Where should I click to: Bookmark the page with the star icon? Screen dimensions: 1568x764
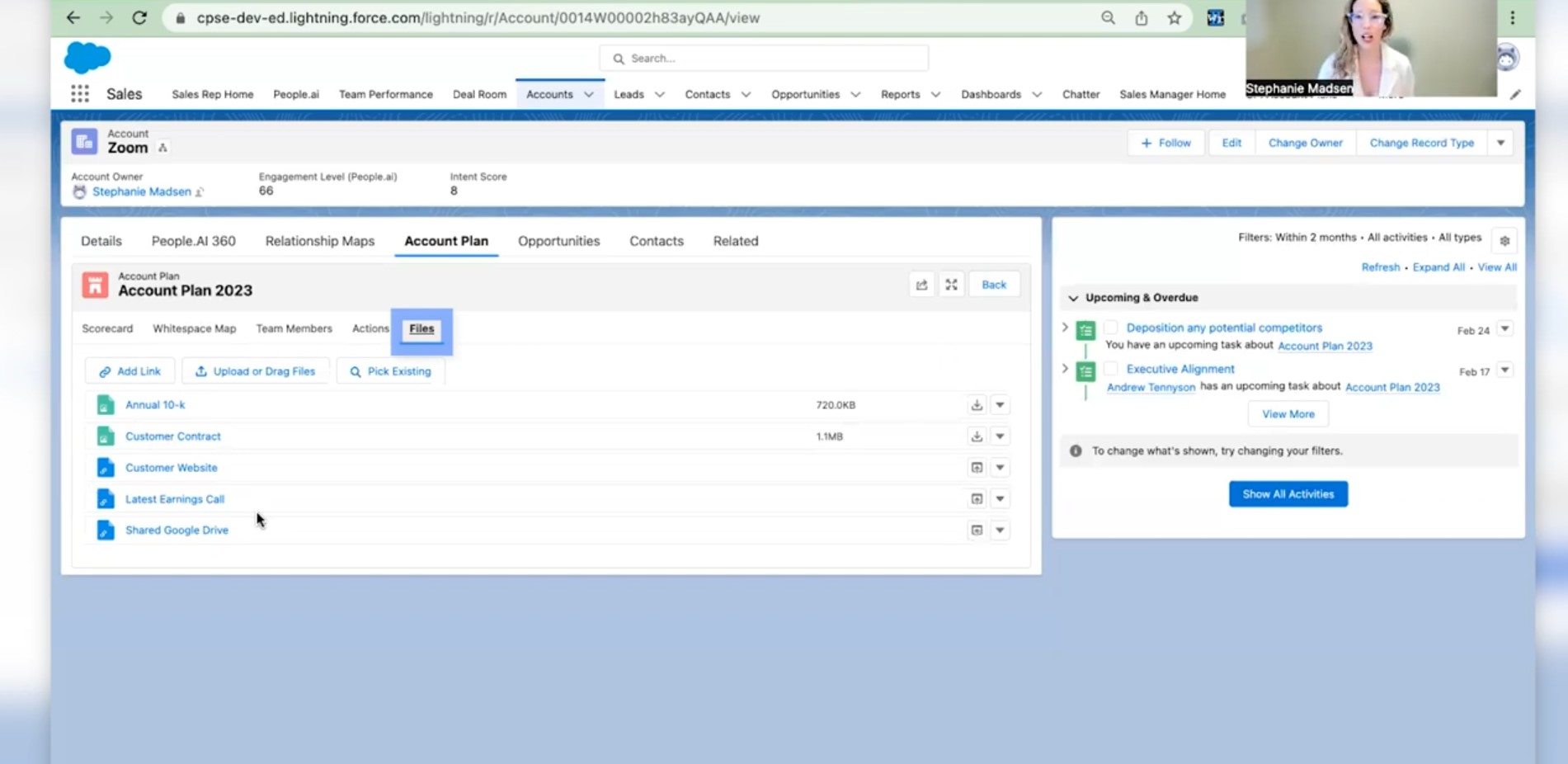pos(1175,17)
